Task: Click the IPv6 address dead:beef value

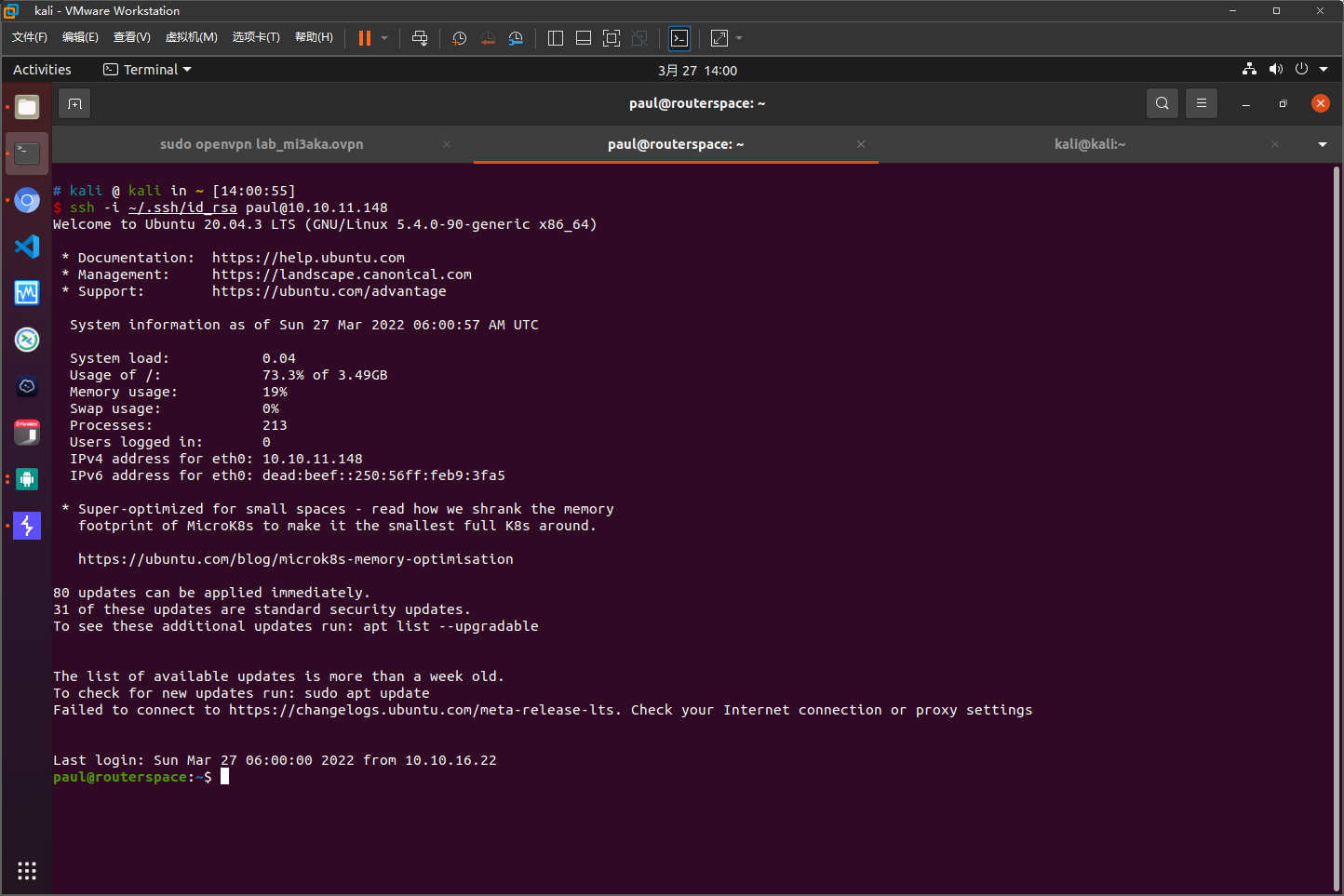Action: point(383,475)
